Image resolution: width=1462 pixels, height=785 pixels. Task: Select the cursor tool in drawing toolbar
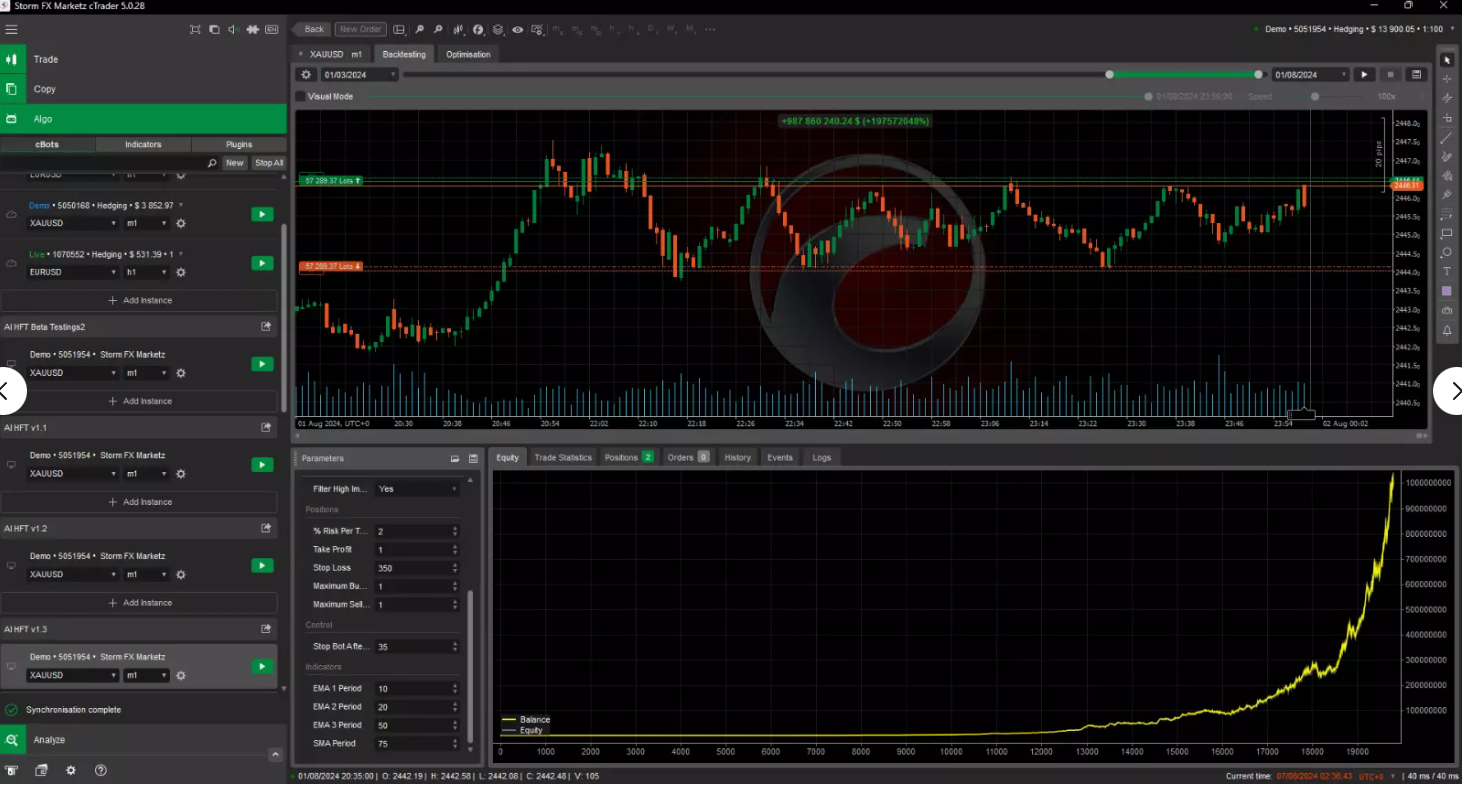1446,60
